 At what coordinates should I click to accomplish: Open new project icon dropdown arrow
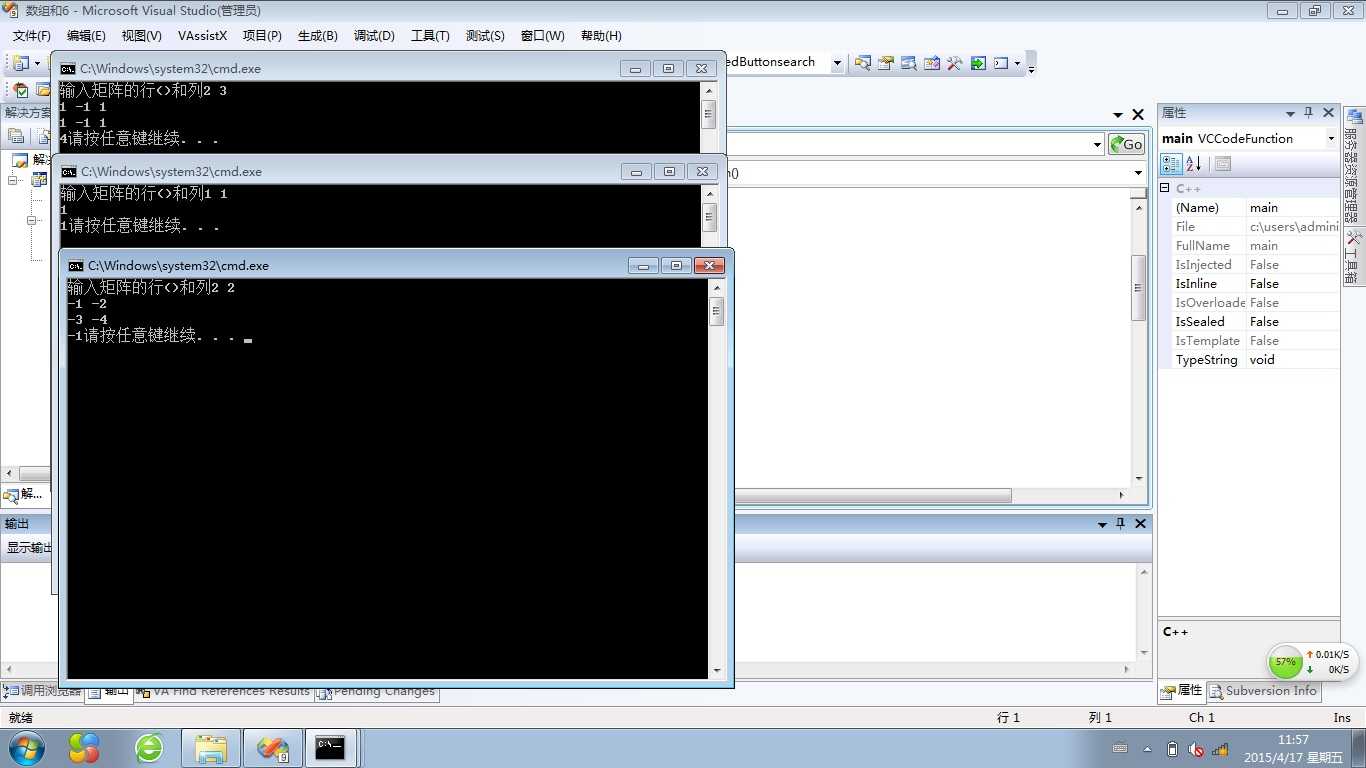click(x=38, y=63)
